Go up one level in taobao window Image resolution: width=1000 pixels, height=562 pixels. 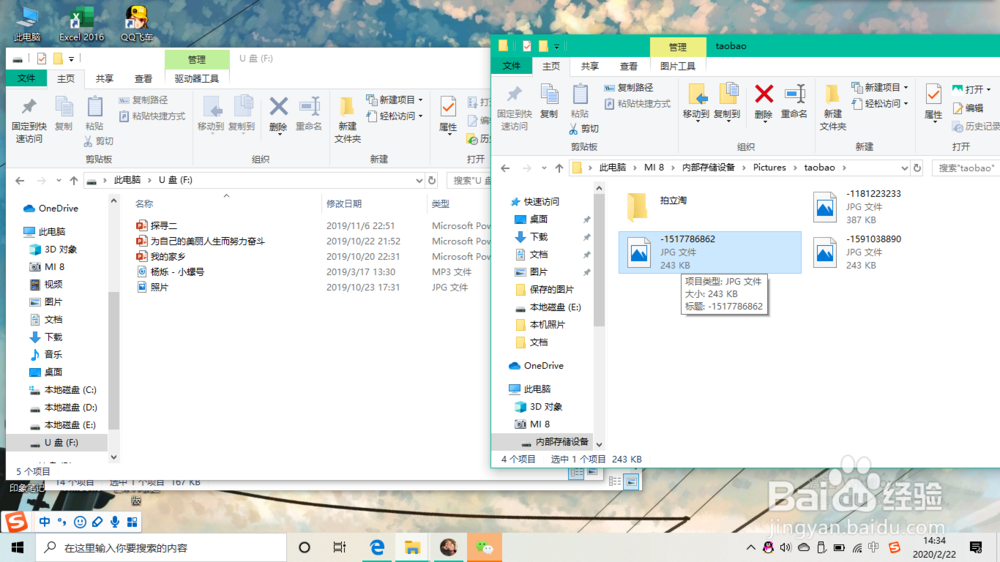559,168
